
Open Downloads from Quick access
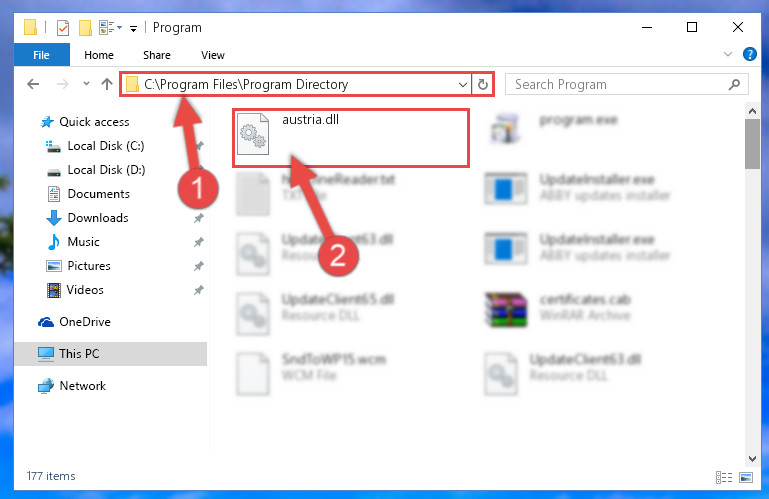(98, 218)
